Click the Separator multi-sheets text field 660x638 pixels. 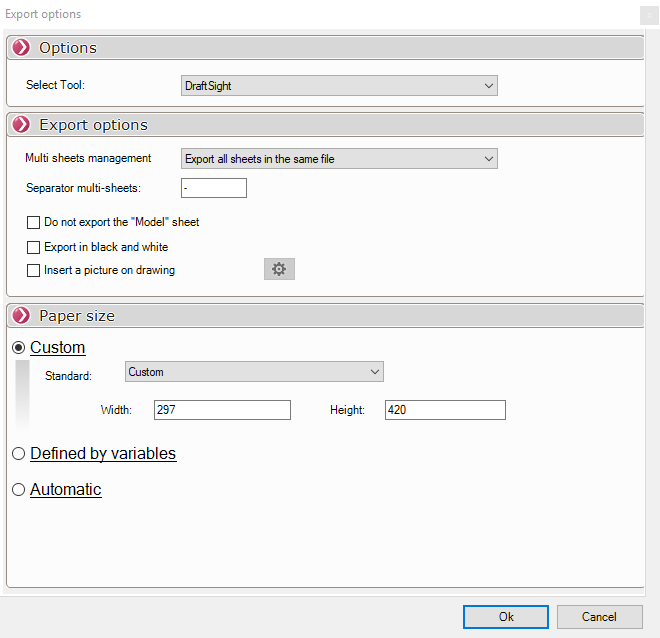point(213,188)
